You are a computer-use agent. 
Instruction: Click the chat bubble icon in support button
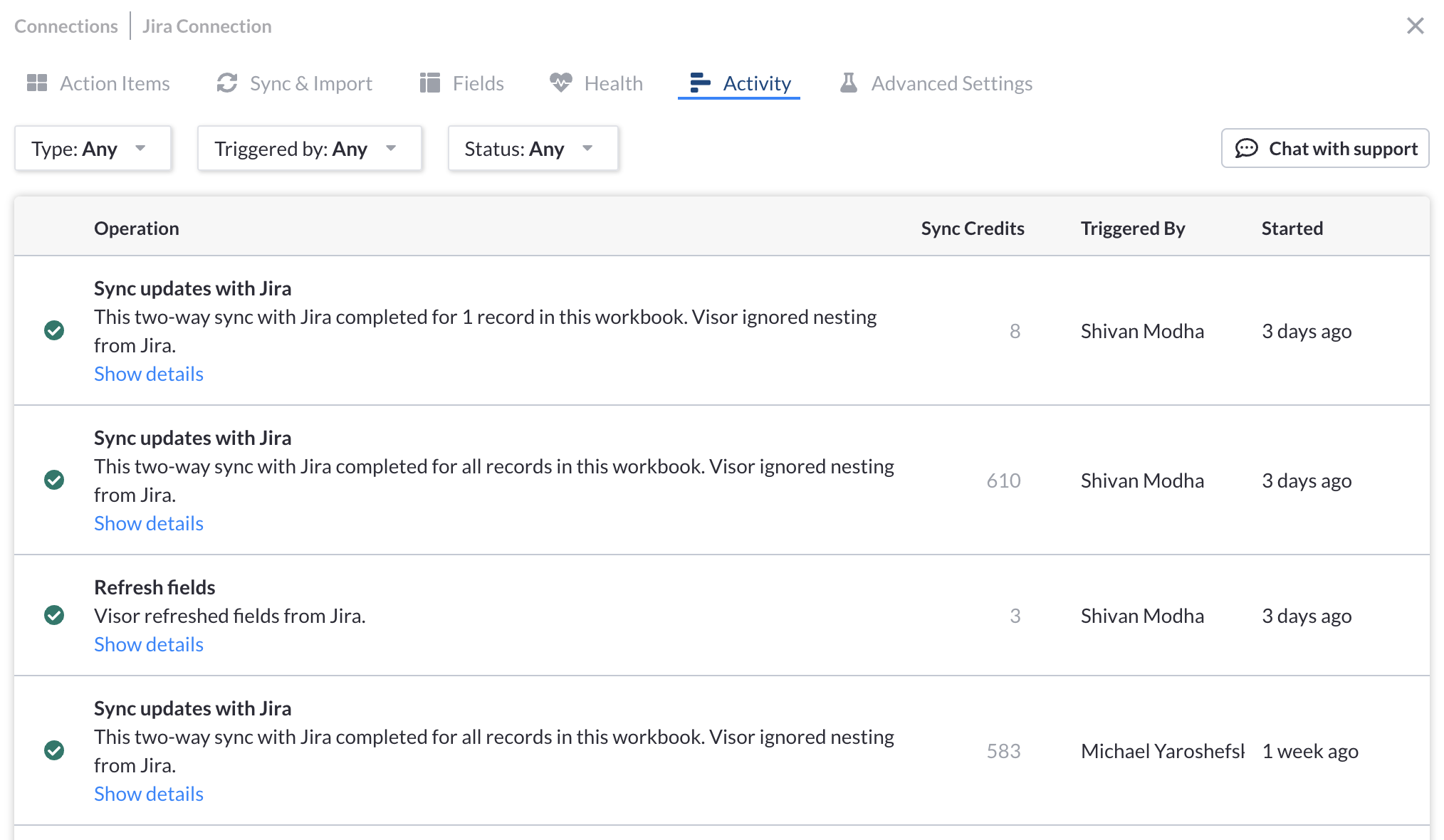click(x=1246, y=148)
